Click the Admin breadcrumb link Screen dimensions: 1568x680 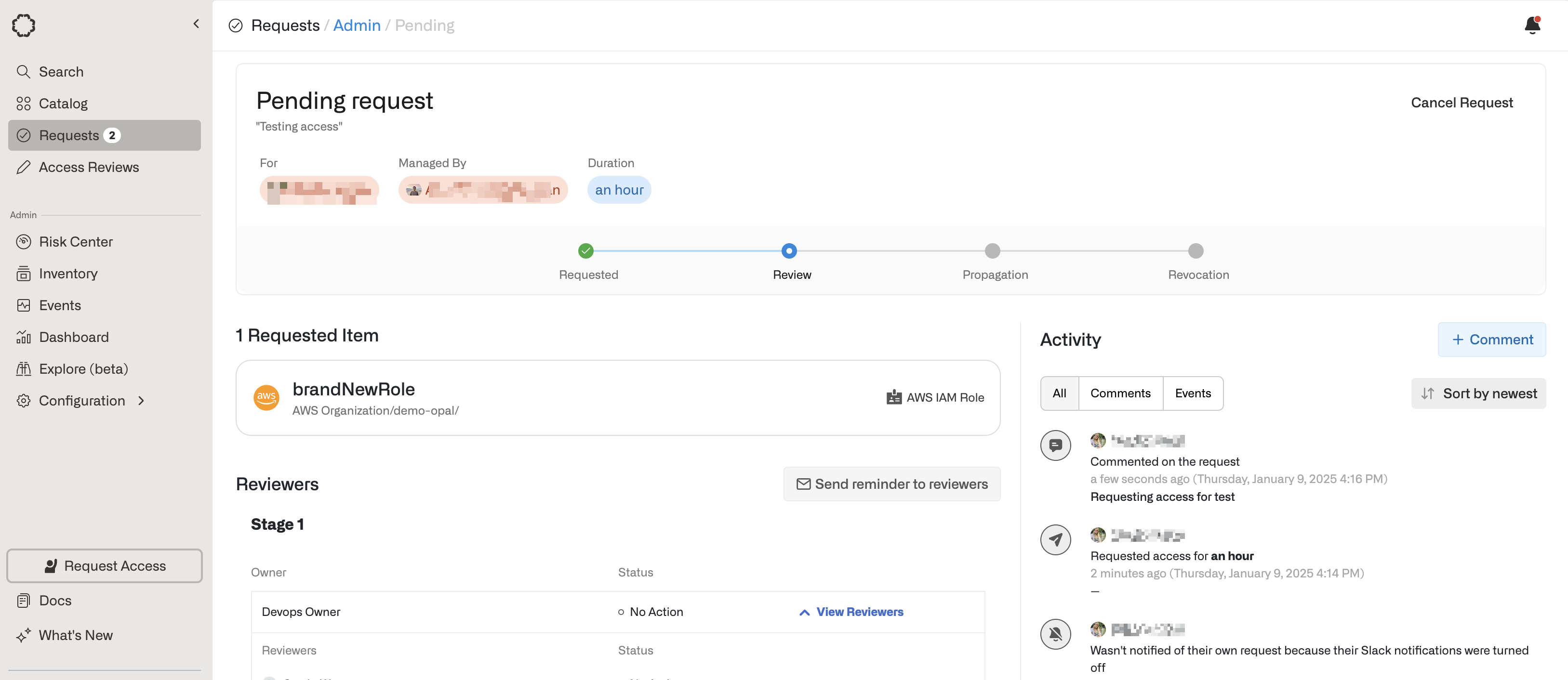357,26
